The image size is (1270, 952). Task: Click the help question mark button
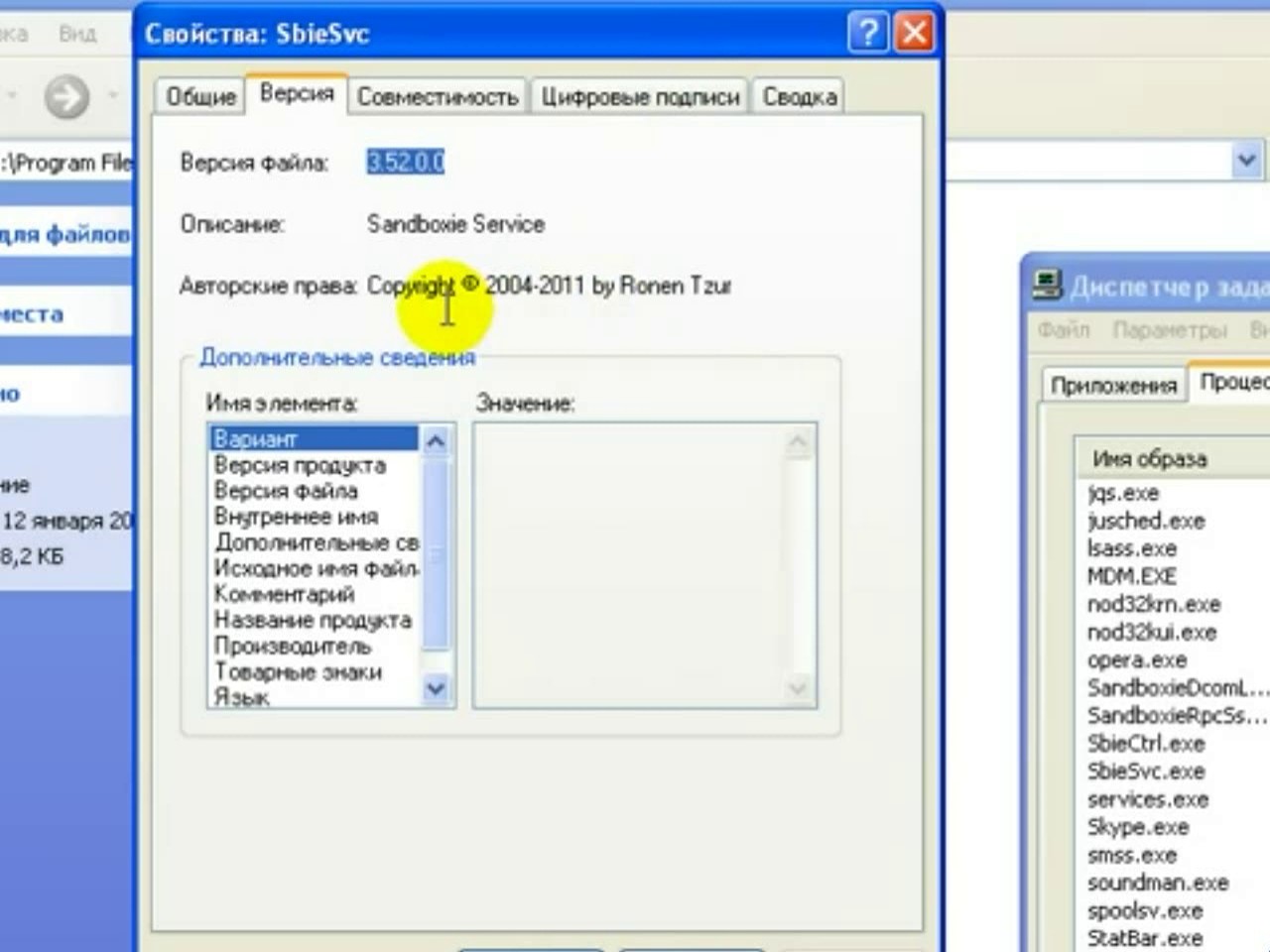(867, 34)
